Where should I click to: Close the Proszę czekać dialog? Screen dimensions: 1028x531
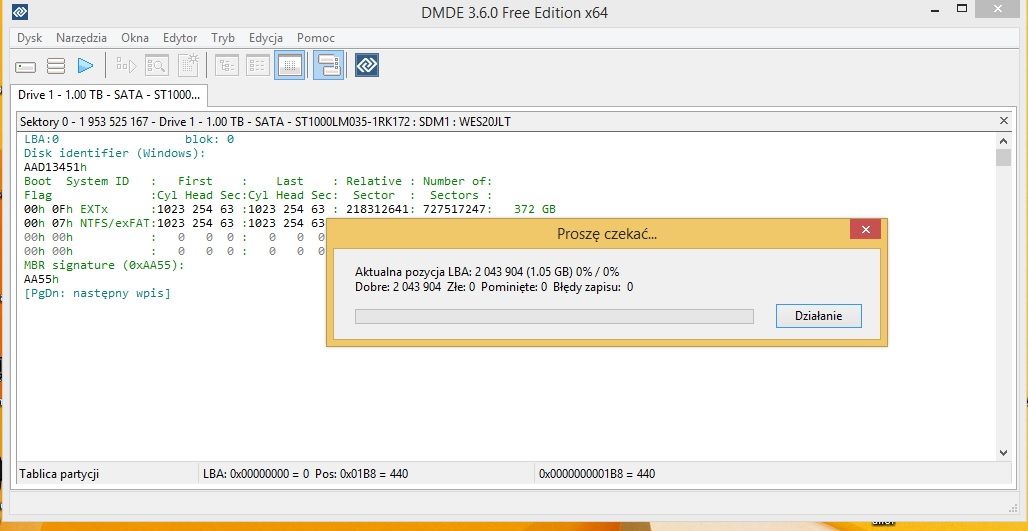pyautogui.click(x=865, y=229)
